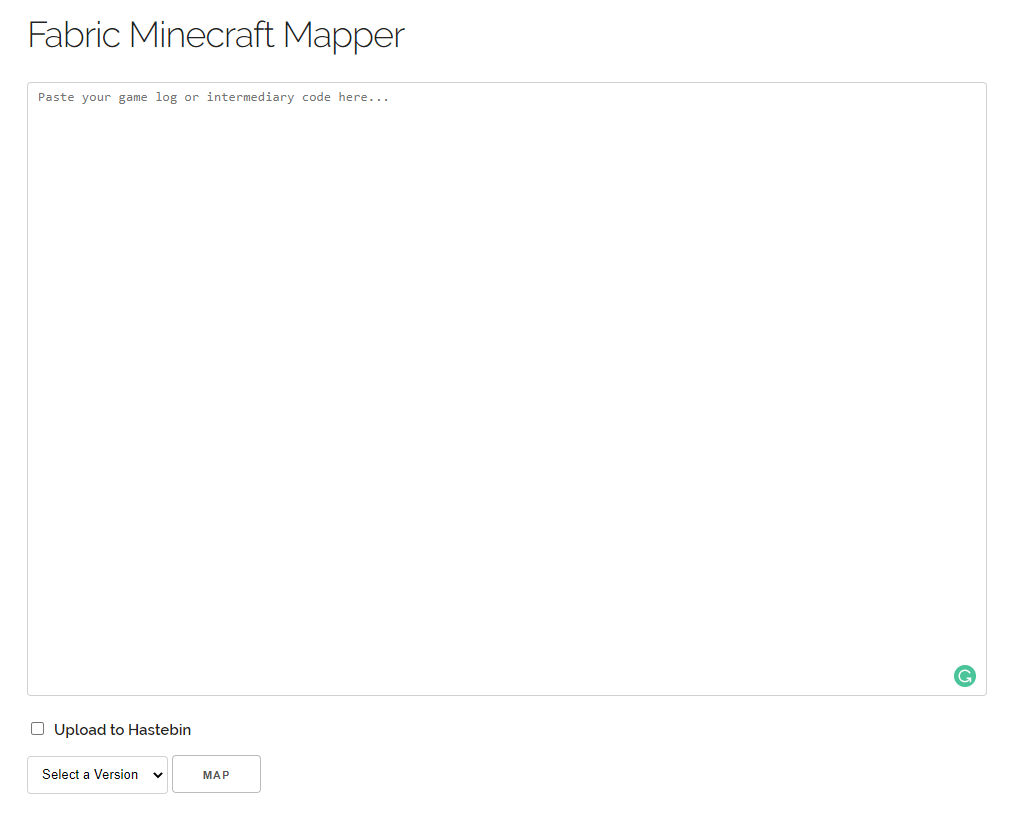Image resolution: width=1025 pixels, height=815 pixels.
Task: Click the MAP button
Action: [216, 774]
